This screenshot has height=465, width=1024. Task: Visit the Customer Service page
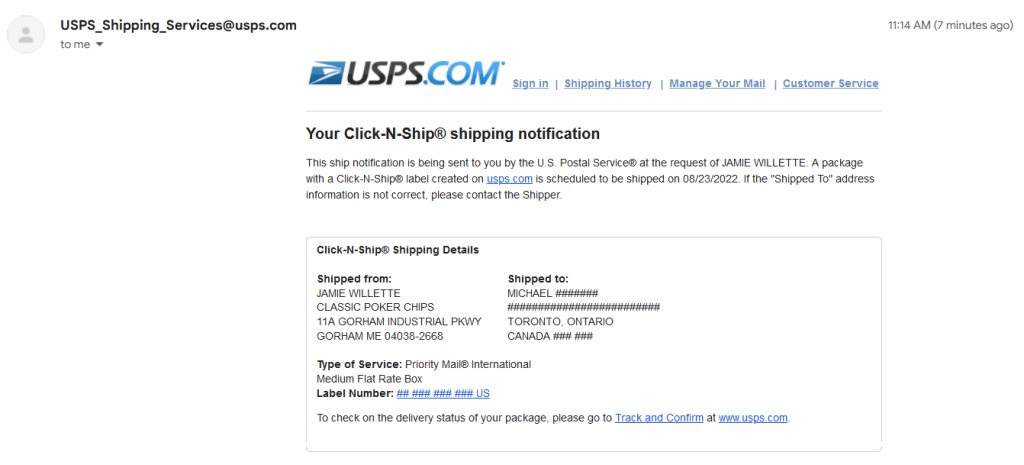pos(830,84)
